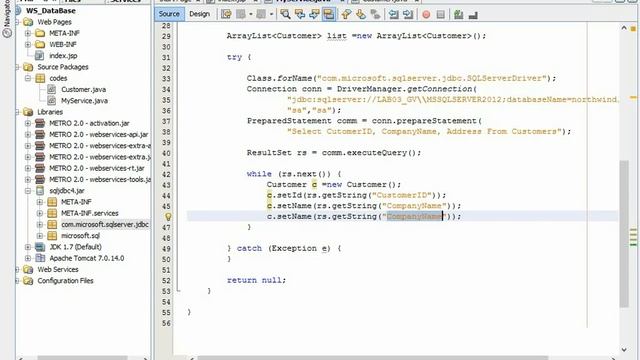Select Configuration Files node
640x360 pixels.
click(x=65, y=281)
